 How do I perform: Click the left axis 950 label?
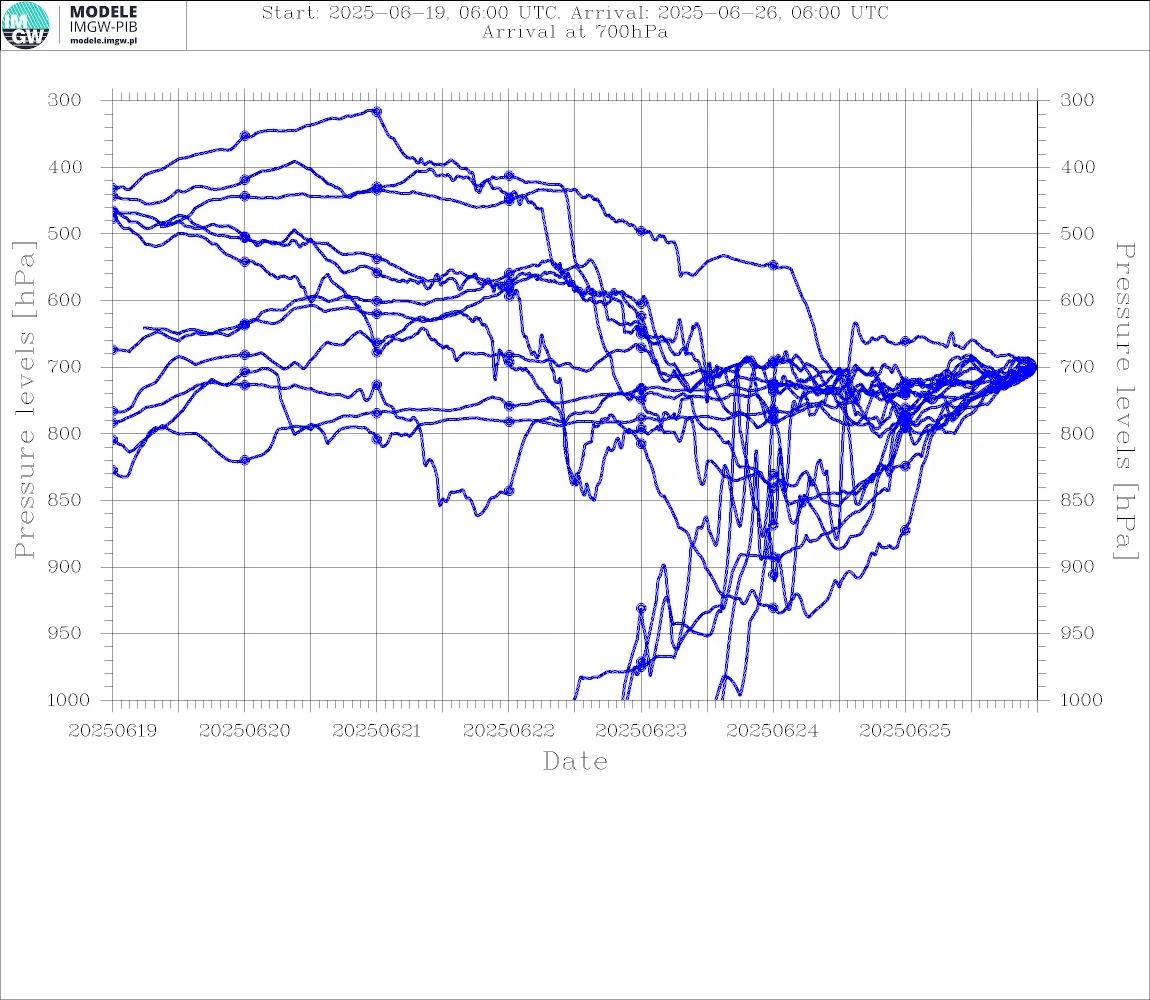[64, 633]
